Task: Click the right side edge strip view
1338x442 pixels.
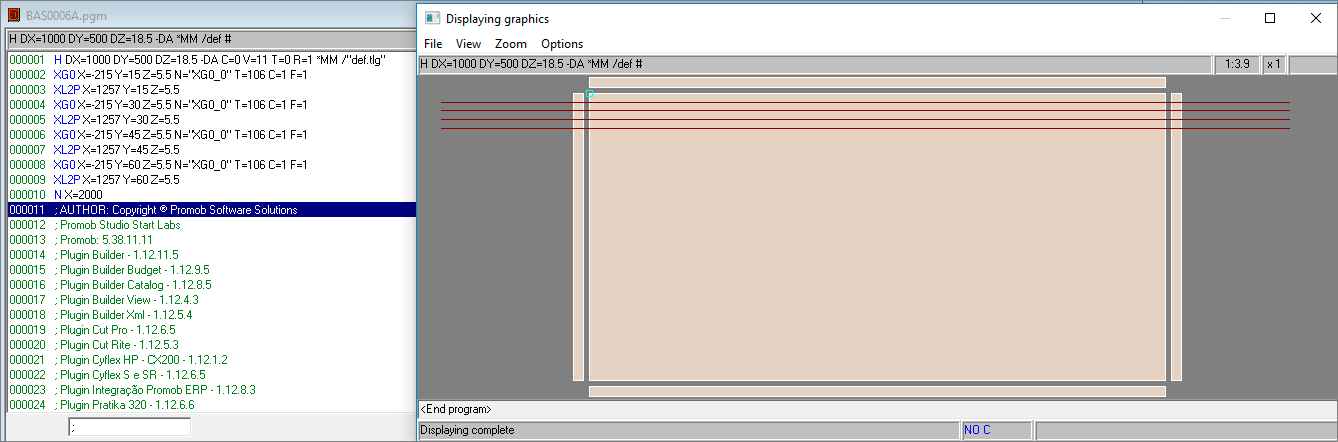Action: coord(1176,236)
